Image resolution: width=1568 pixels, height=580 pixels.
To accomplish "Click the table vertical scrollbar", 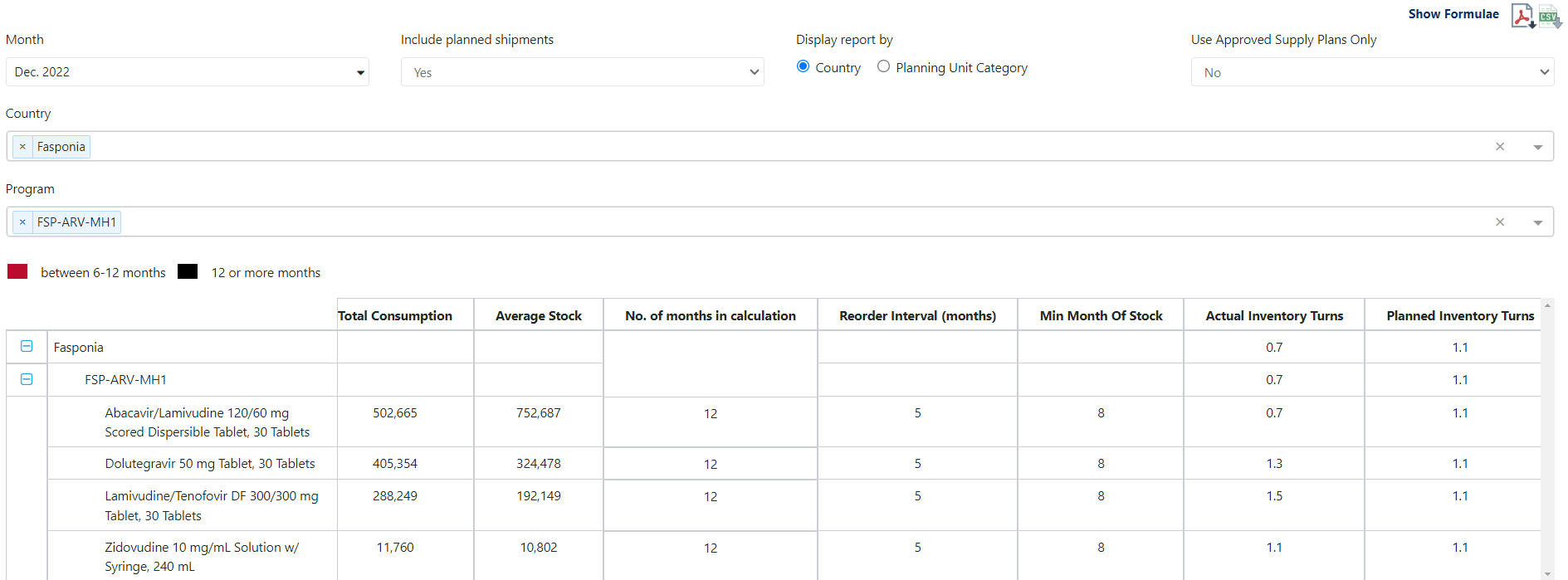I will click(1547, 439).
